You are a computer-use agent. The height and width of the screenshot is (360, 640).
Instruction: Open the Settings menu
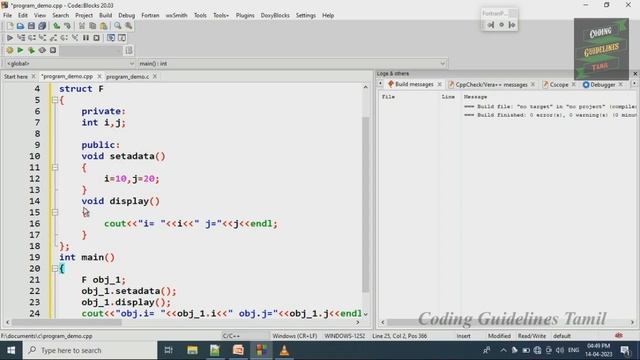tap(306, 15)
